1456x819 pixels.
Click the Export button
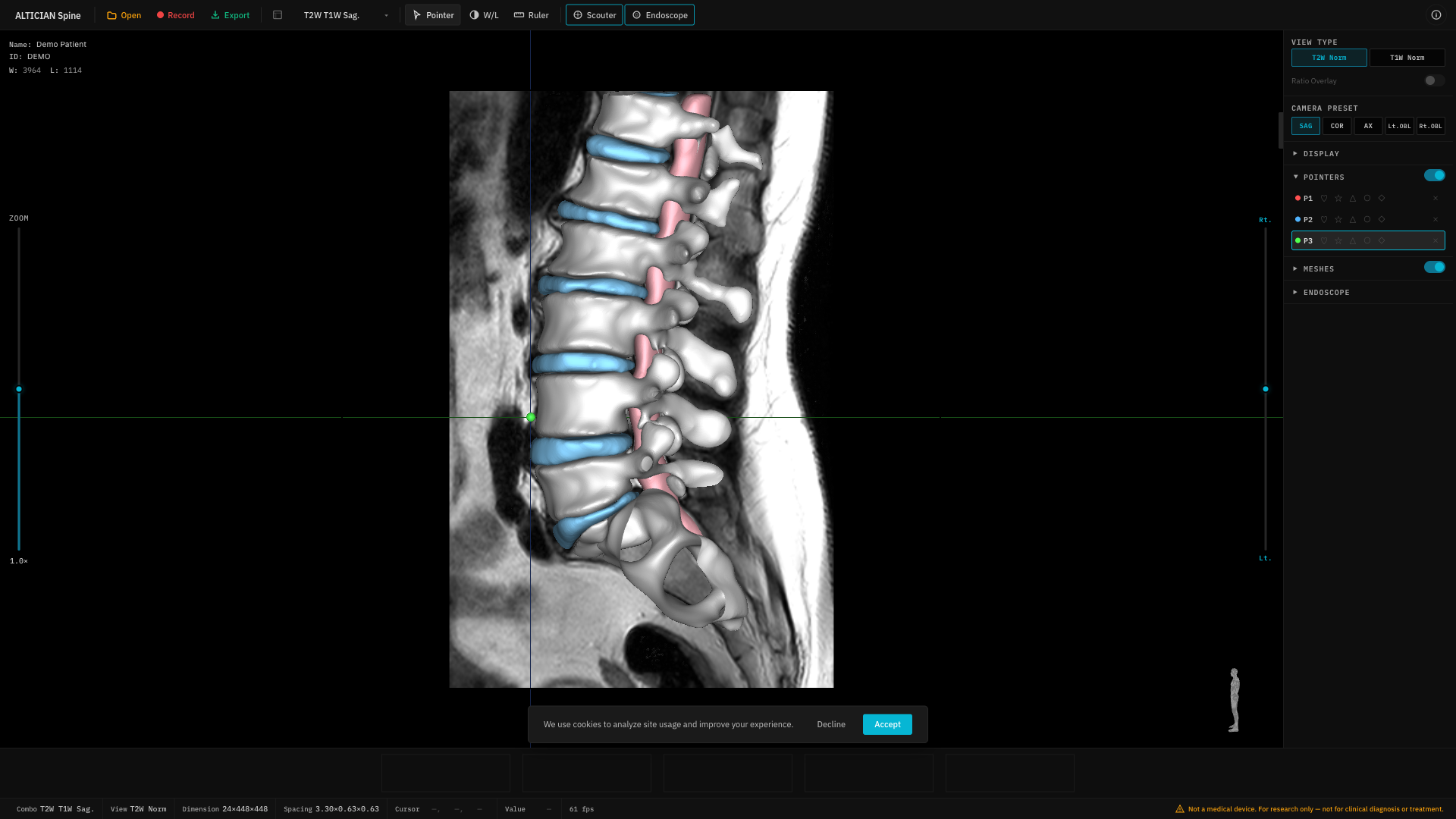[230, 15]
